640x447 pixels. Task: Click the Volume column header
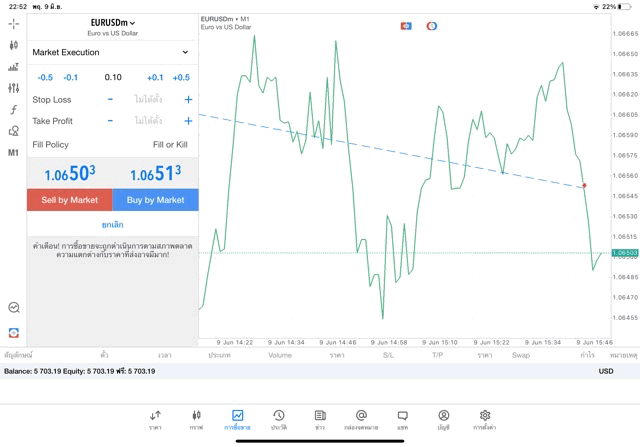[x=280, y=355]
